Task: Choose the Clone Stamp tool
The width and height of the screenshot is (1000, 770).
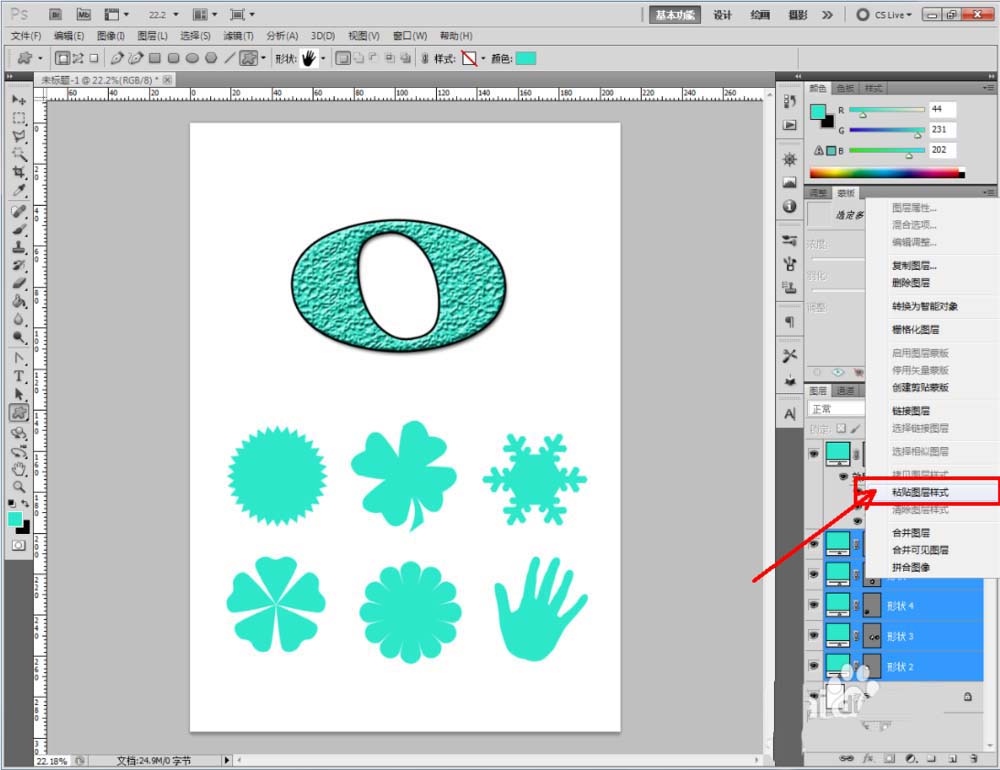Action: 18,247
